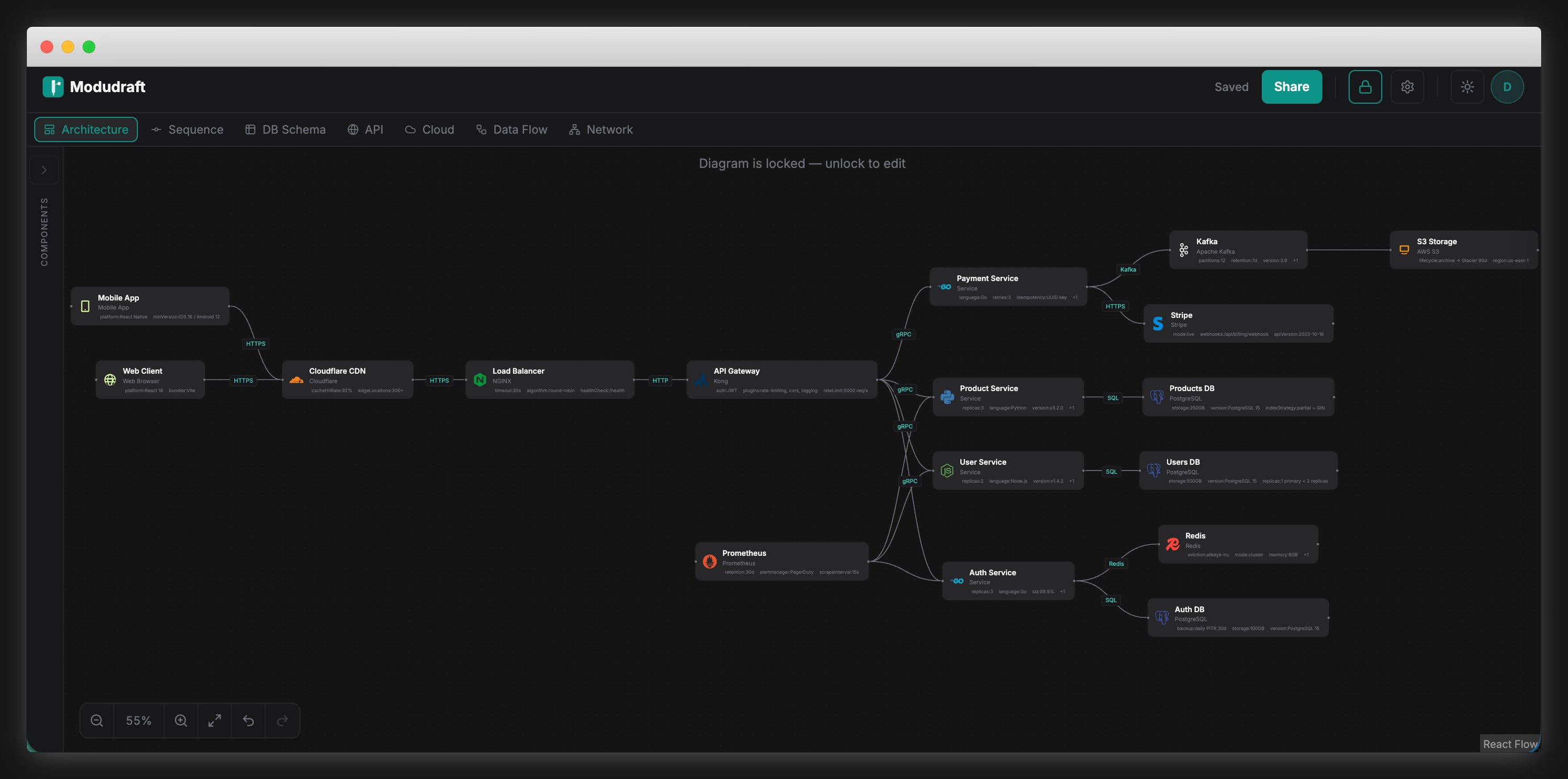1568x779 pixels.
Task: Expand '+1' tags on Kafka node
Action: pyautogui.click(x=1295, y=260)
